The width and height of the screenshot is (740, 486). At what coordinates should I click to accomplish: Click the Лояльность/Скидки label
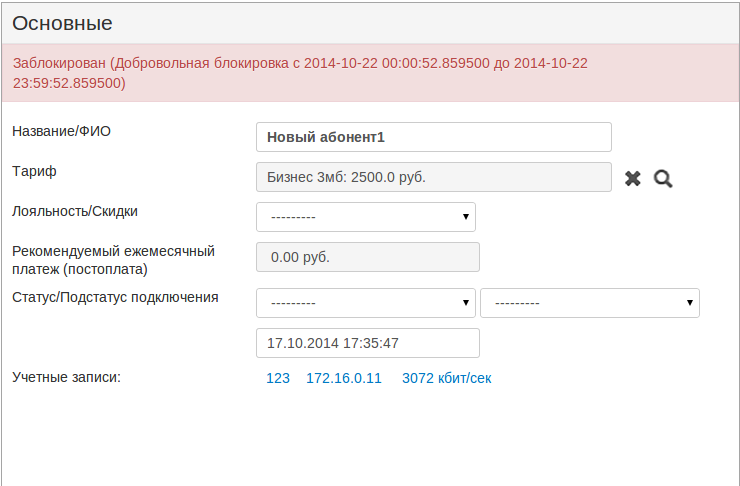pyautogui.click(x=75, y=211)
